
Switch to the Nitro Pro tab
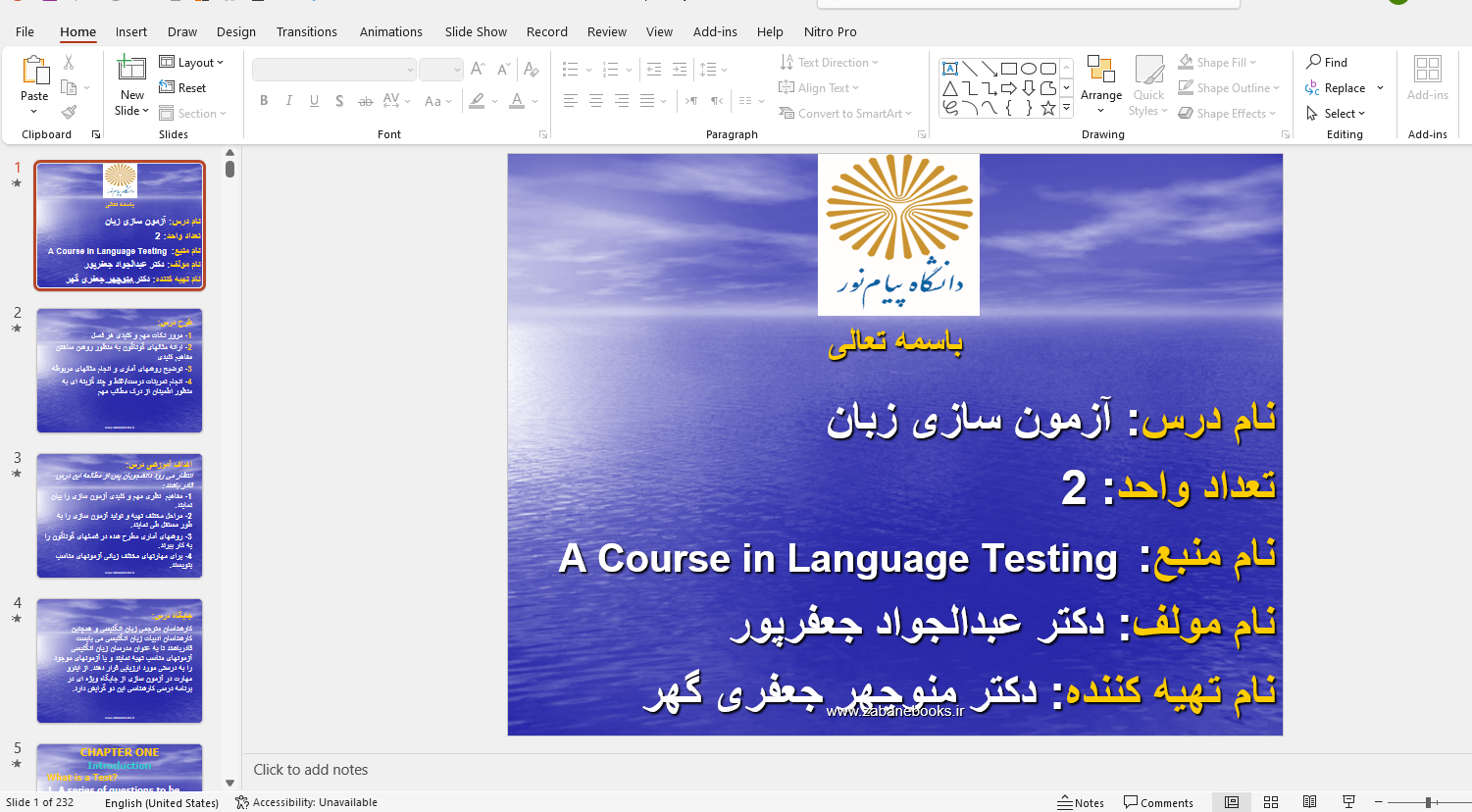tap(831, 31)
